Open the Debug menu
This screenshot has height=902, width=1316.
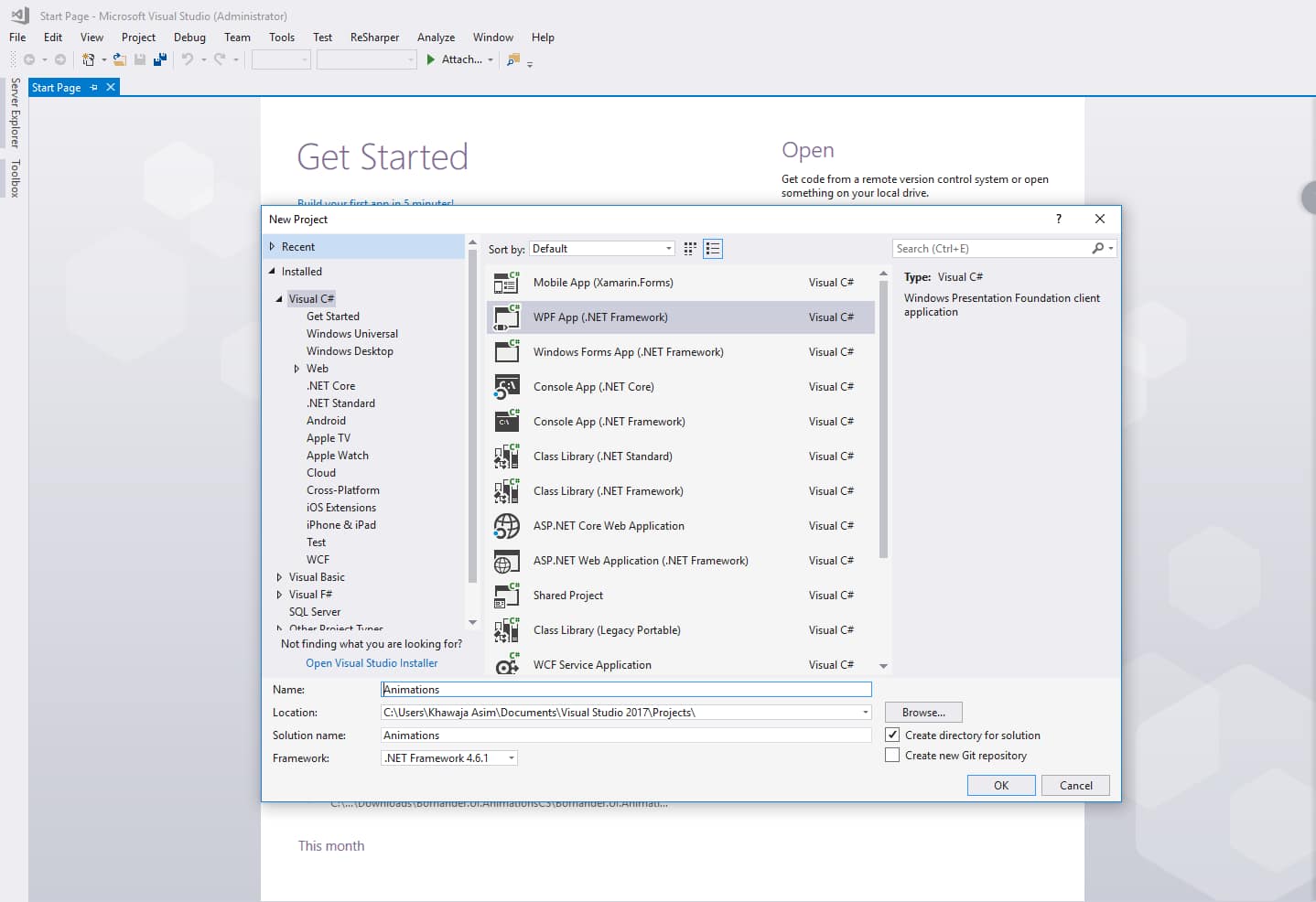(189, 38)
